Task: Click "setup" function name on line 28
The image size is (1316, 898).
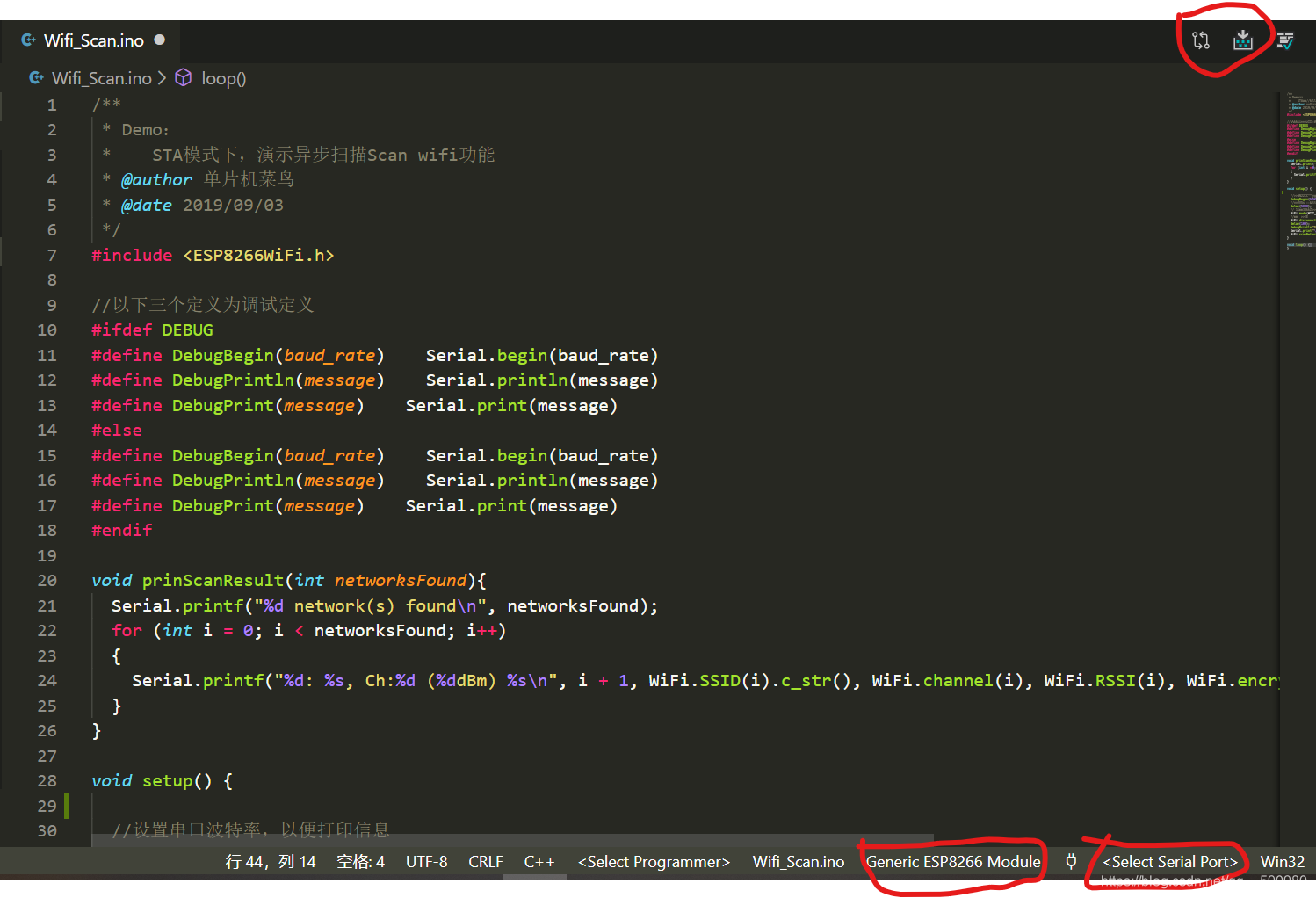Action: [x=167, y=780]
